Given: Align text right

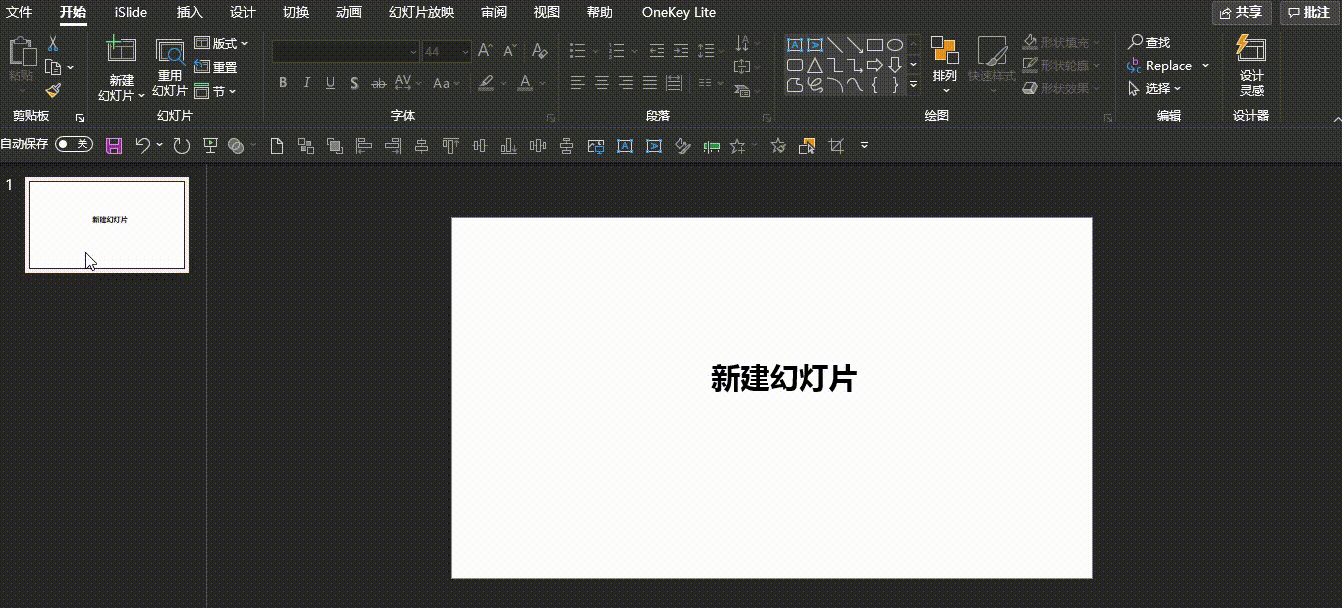Looking at the screenshot, I should 626,83.
